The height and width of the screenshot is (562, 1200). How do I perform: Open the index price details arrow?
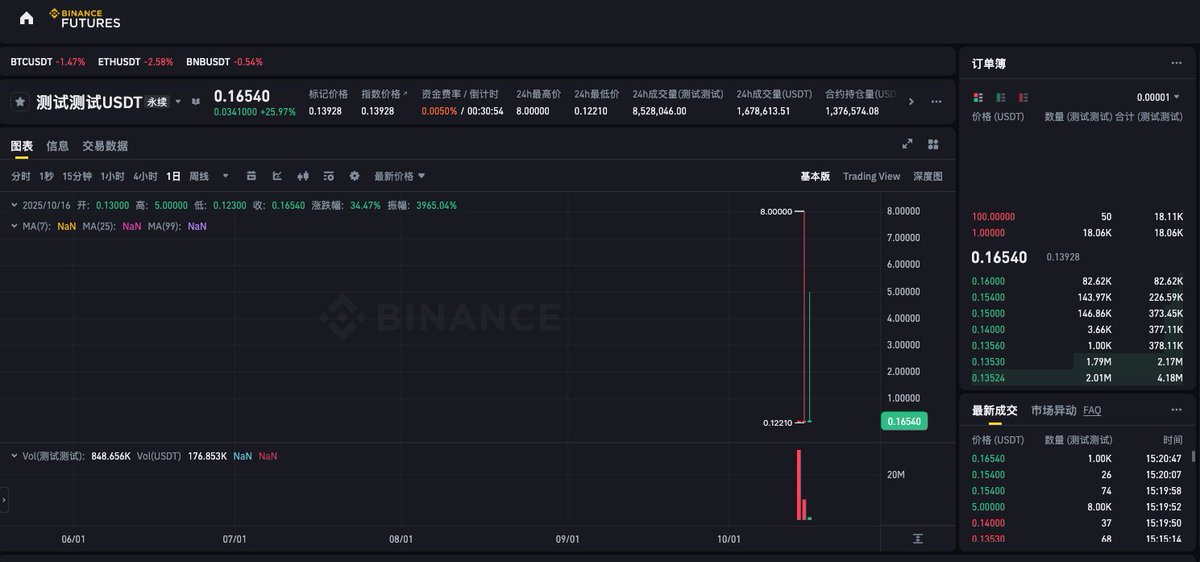405,93
